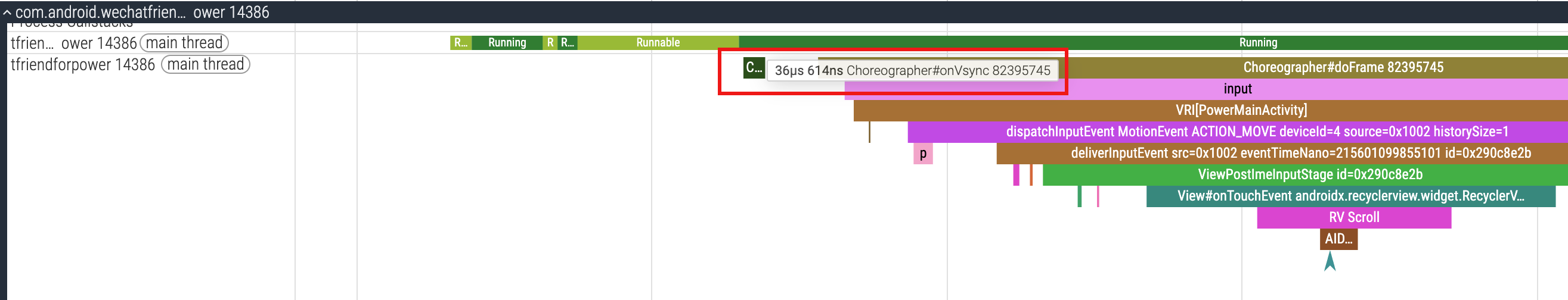The width and height of the screenshot is (1568, 300).
Task: Click the View#onTouchEvent recyclerview slice
Action: 1350,196
